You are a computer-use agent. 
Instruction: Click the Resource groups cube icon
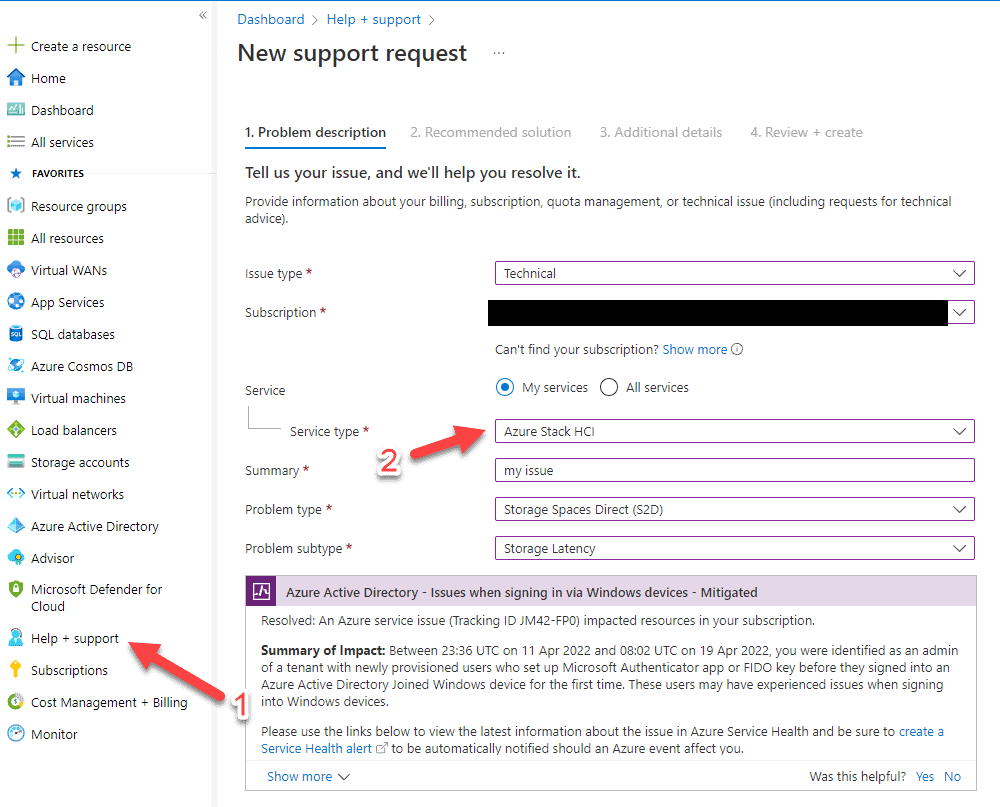click(x=15, y=205)
